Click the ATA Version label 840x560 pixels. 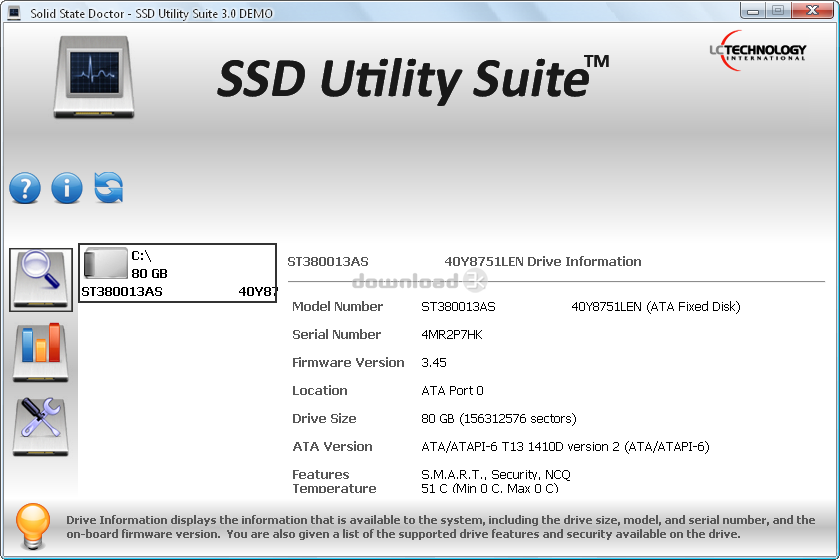(x=332, y=446)
